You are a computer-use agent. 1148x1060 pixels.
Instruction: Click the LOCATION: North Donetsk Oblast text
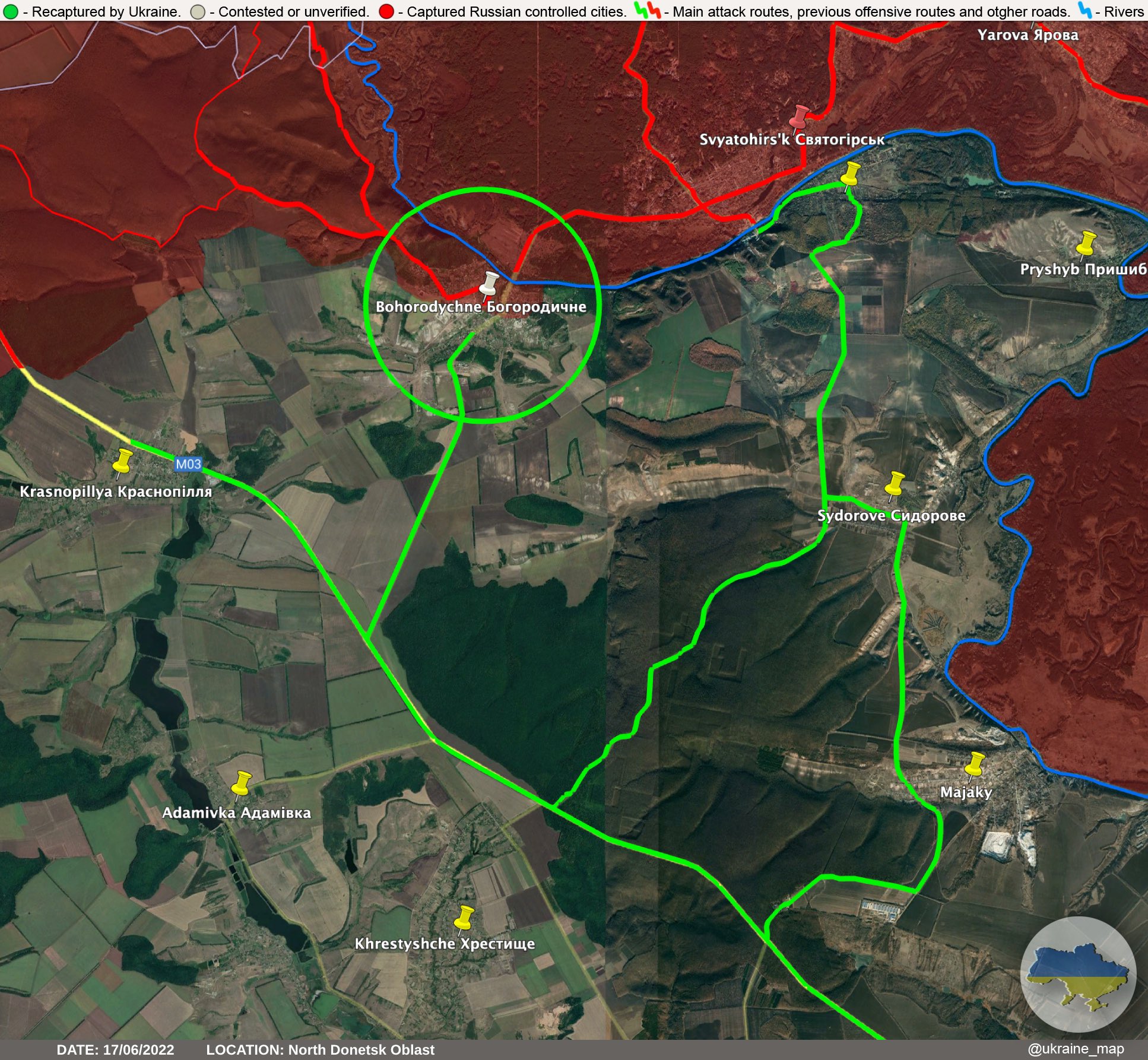click(320, 1049)
